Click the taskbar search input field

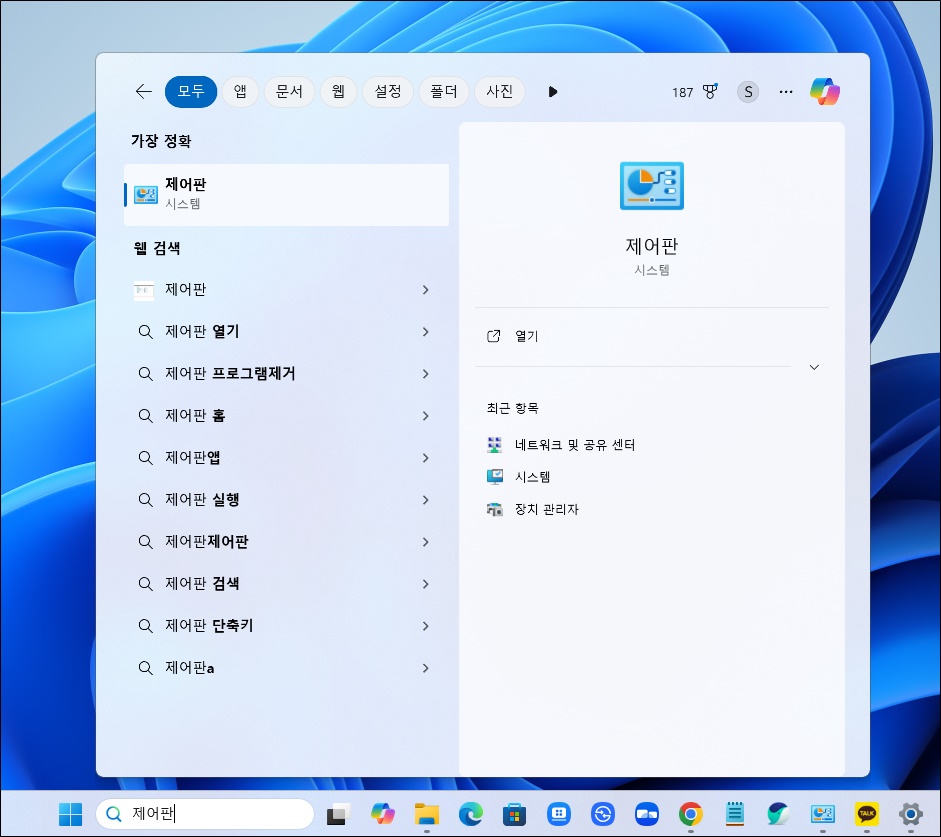click(x=205, y=814)
